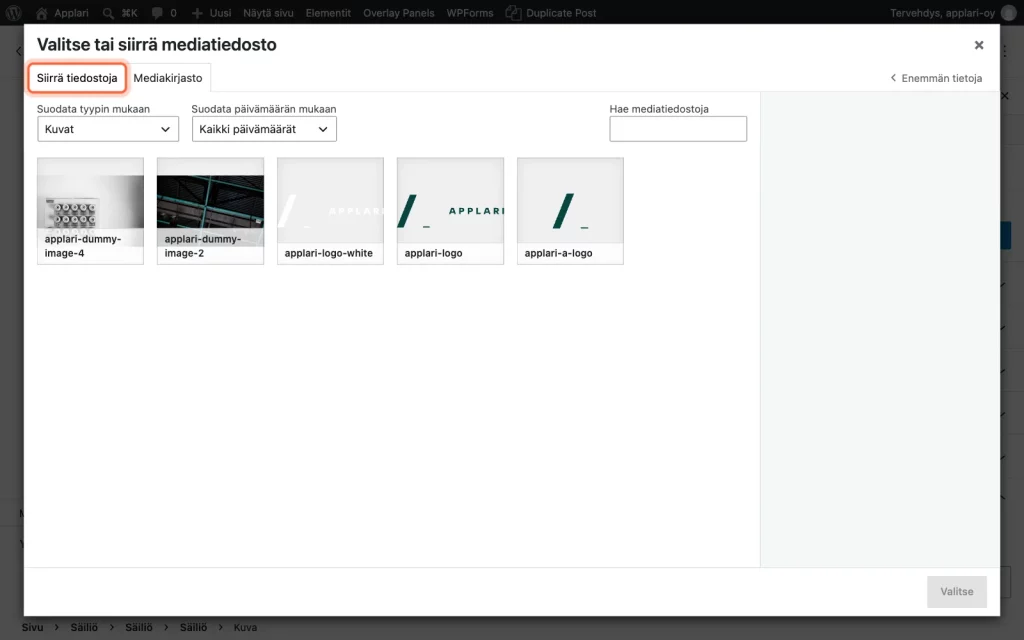Click the WordPress logo in admin bar
Screen dimensions: 1024x640
(x=14, y=12)
